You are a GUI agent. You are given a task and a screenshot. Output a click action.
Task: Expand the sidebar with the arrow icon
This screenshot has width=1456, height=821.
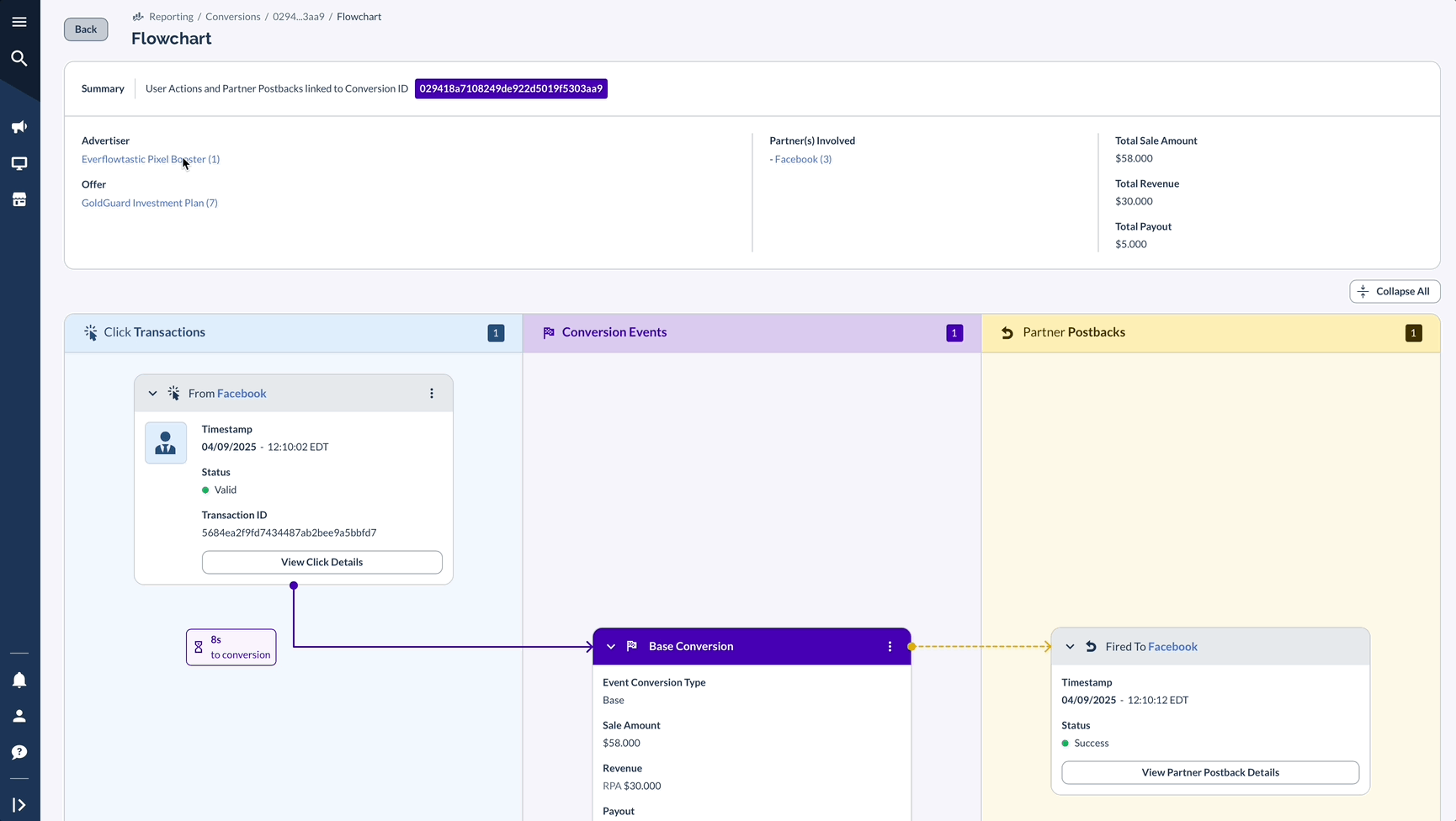click(19, 805)
